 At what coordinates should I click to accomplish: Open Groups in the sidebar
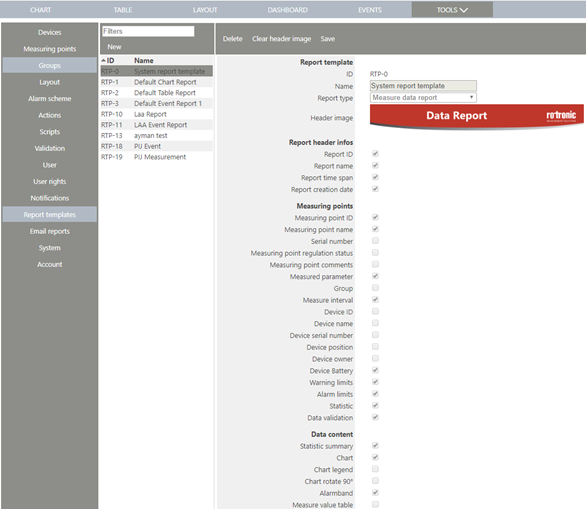49,65
